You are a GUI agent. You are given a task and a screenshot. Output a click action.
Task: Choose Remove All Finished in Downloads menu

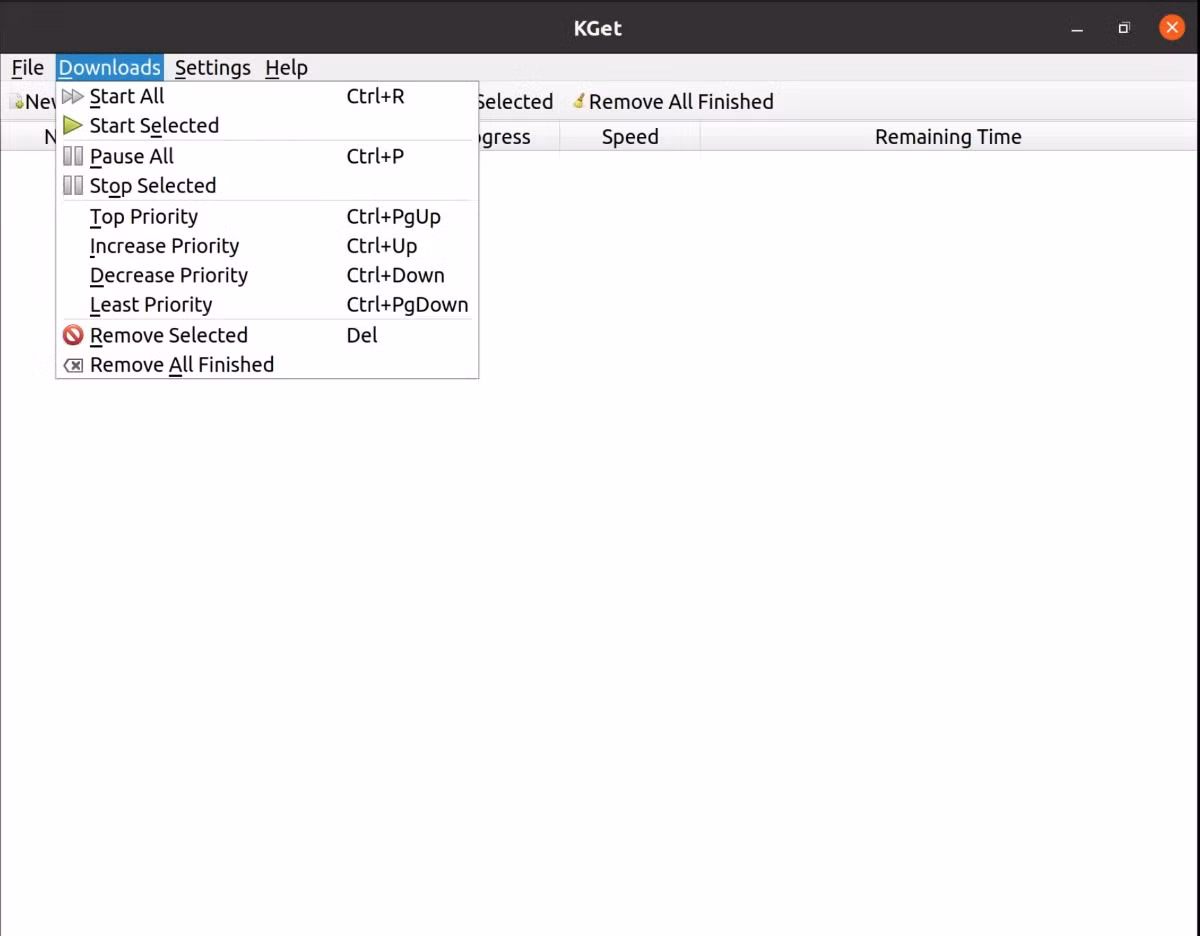pyautogui.click(x=267, y=365)
